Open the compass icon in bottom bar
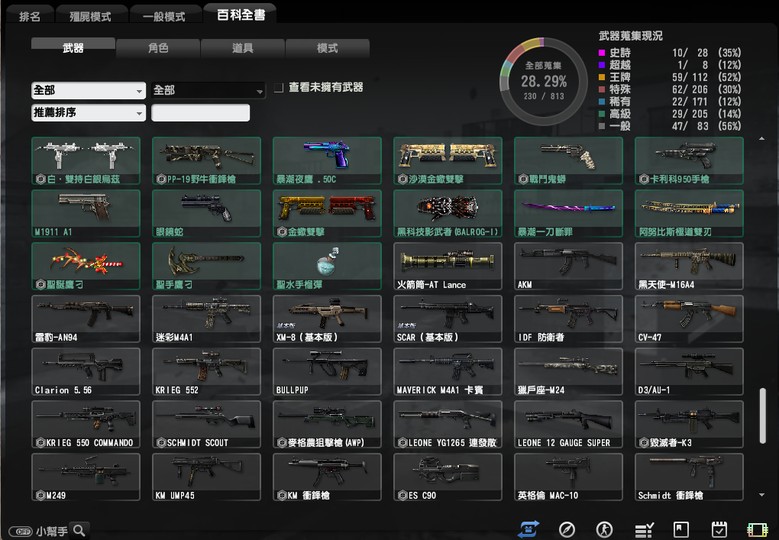 (x=567, y=529)
